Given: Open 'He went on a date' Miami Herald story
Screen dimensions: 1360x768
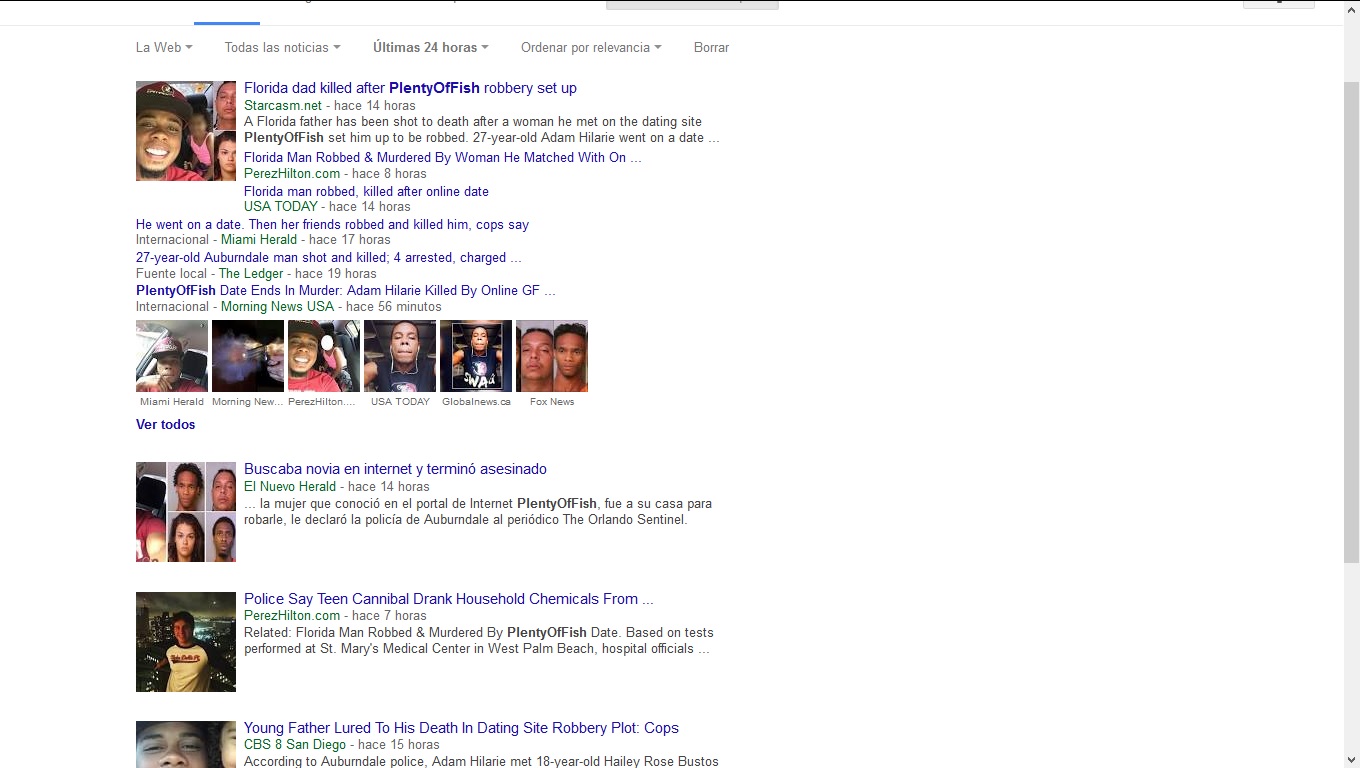Looking at the screenshot, I should [x=332, y=224].
